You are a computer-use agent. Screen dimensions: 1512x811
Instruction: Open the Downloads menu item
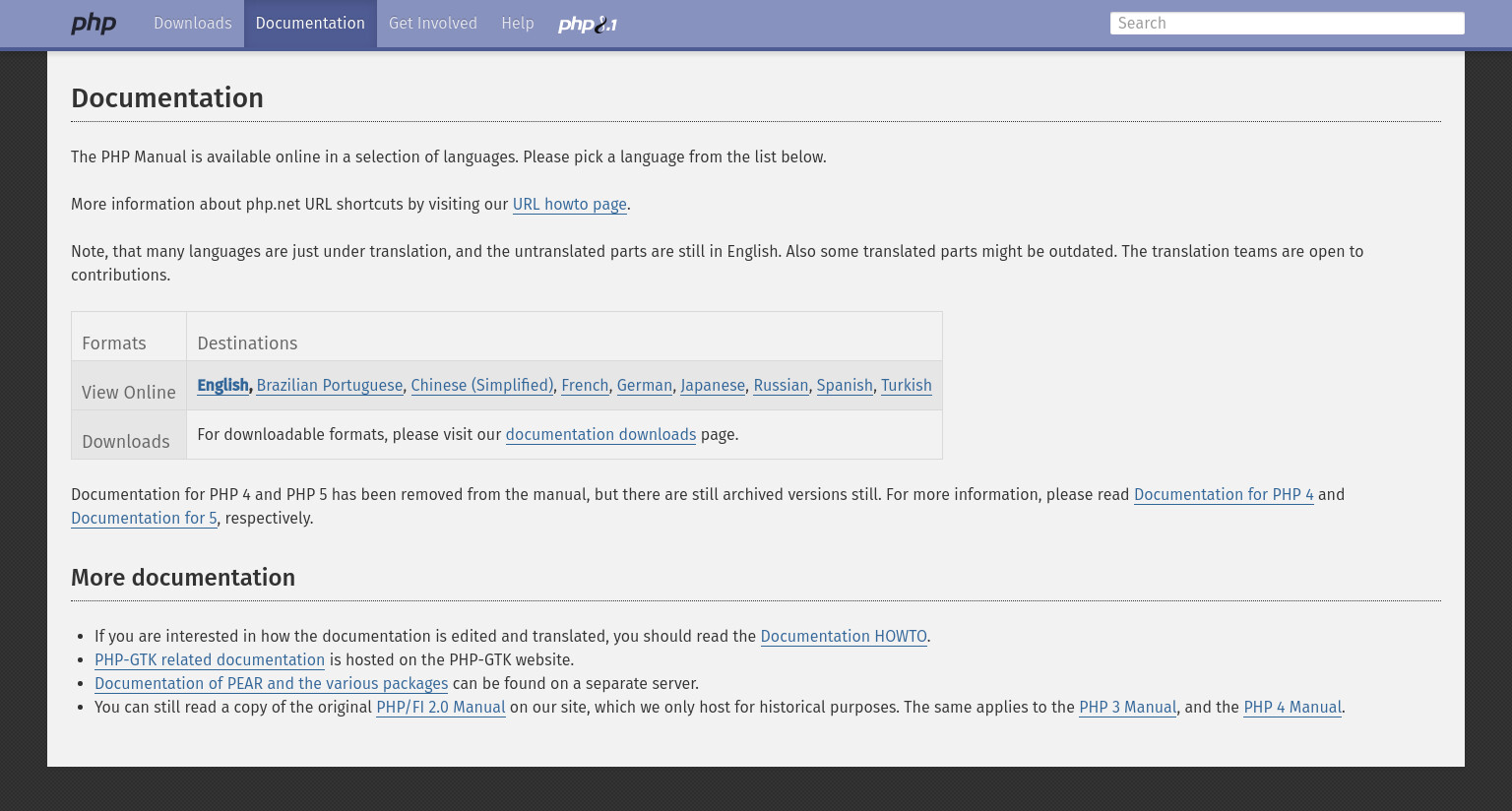(x=193, y=24)
